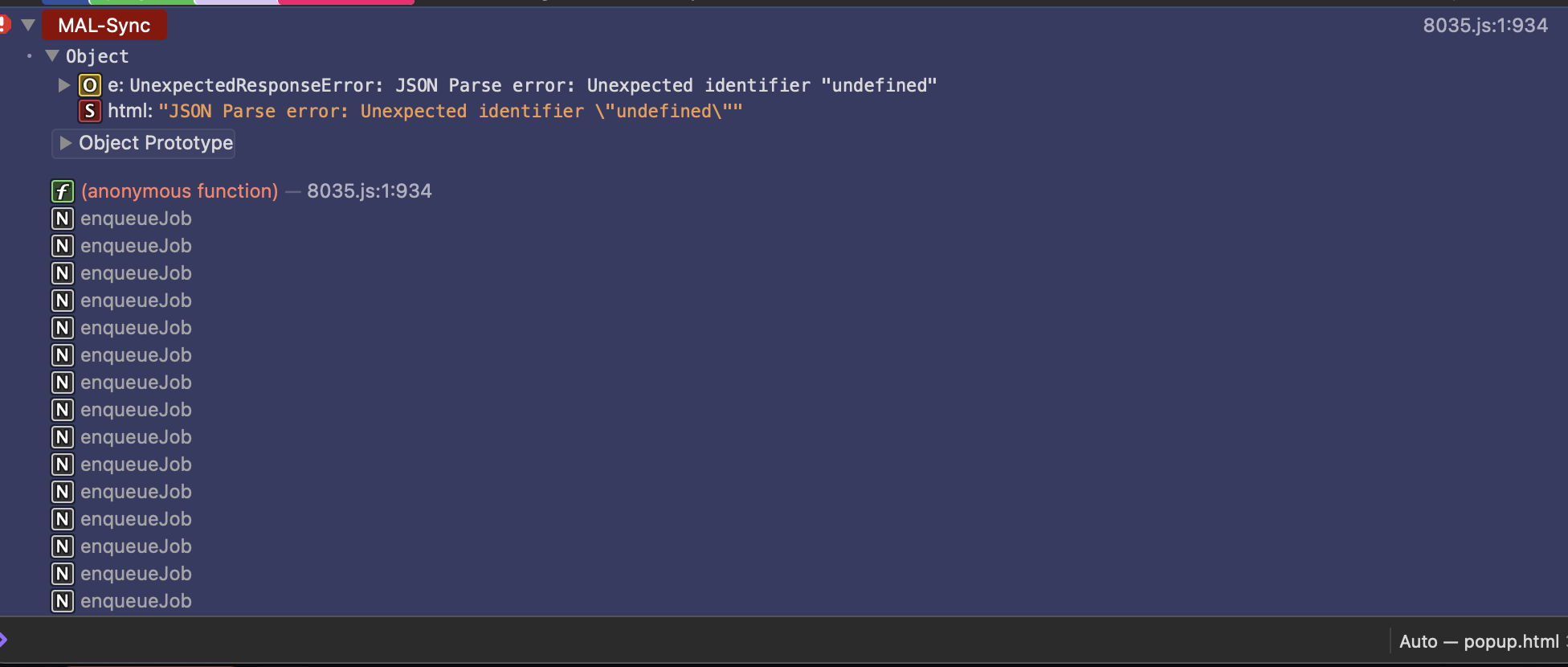The width and height of the screenshot is (1568, 667).
Task: Select the (anonymous function) call frame
Action: click(x=179, y=191)
